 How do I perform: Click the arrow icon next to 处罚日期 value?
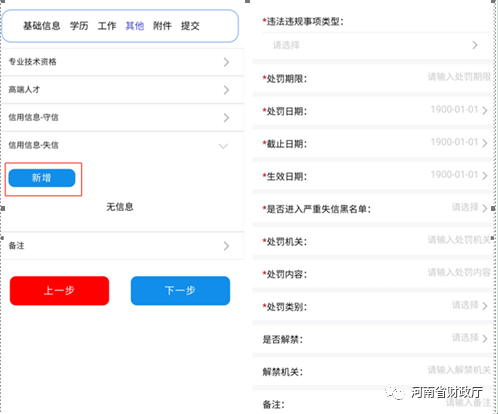(x=485, y=111)
